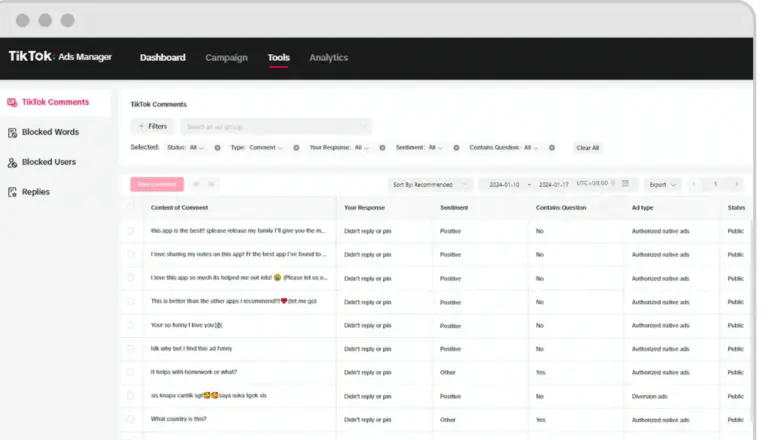Image resolution: width=768 pixels, height=440 pixels.
Task: Click the 2024-01-17 end date field
Action: pos(553,185)
